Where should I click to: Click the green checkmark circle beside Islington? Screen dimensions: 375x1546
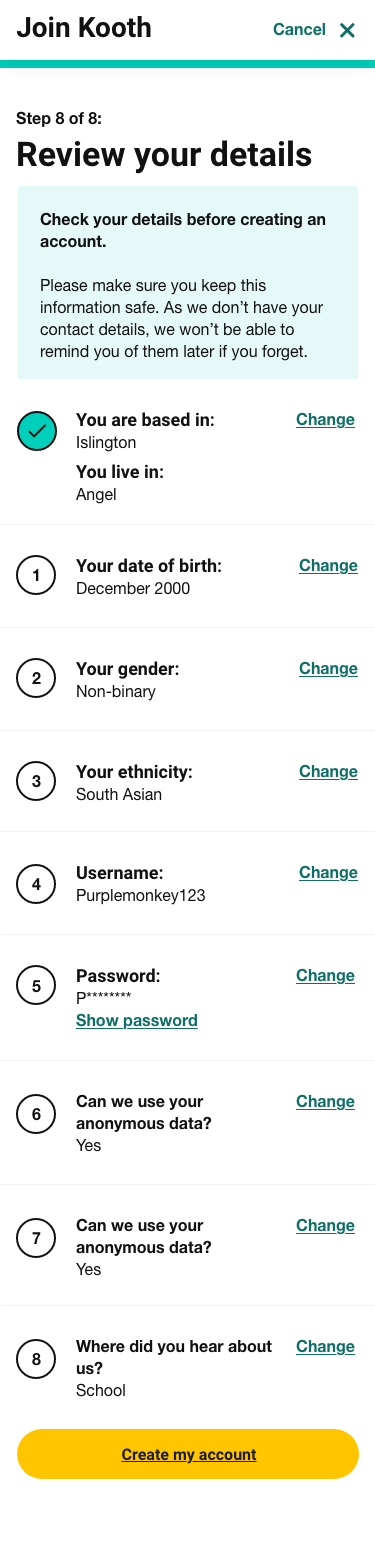point(37,431)
